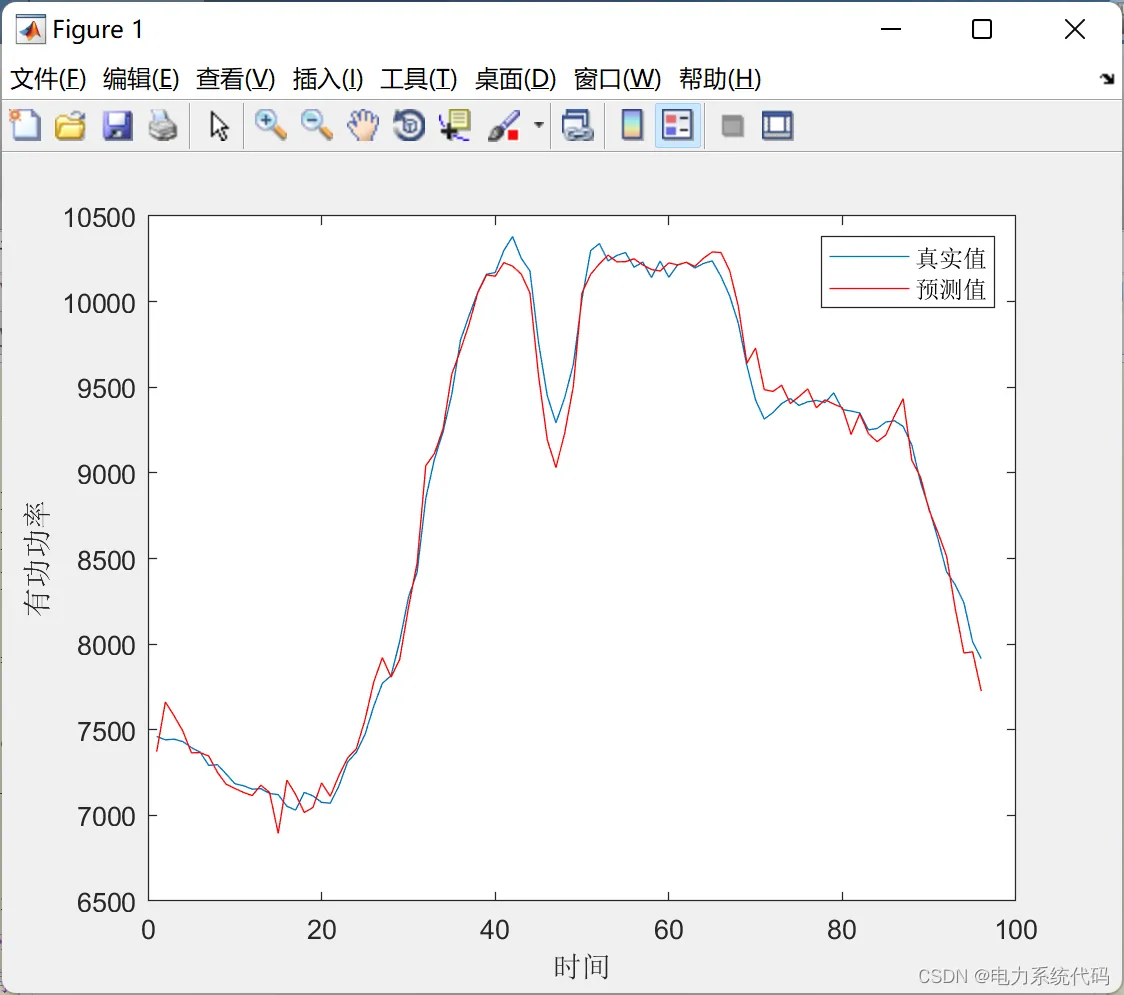Image resolution: width=1124 pixels, height=995 pixels.
Task: Click the dock figure arrow icon
Action: [1107, 78]
